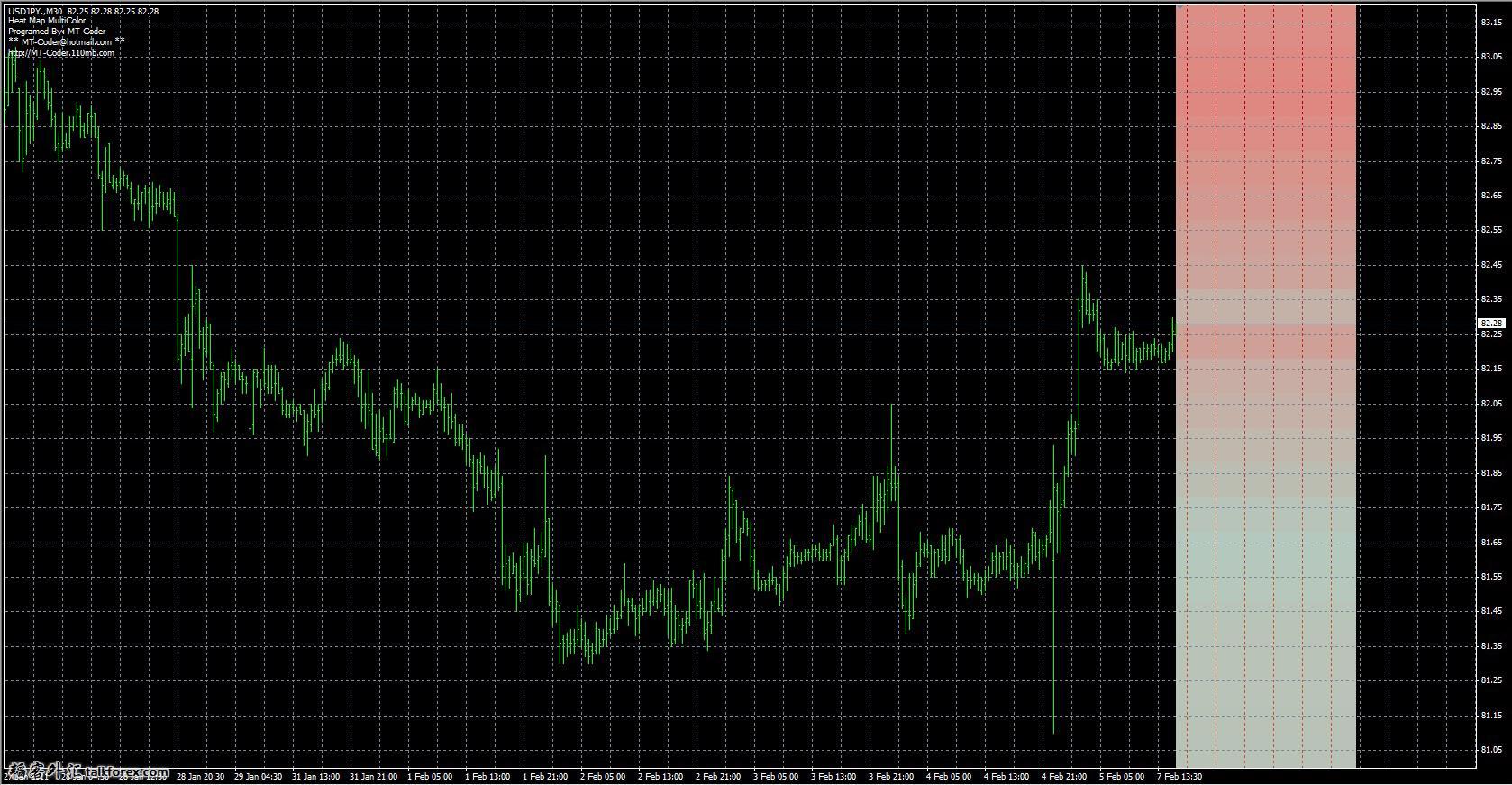Image resolution: width=1512 pixels, height=785 pixels.
Task: Click the 83.15 price scale label
Action: pos(1491,22)
